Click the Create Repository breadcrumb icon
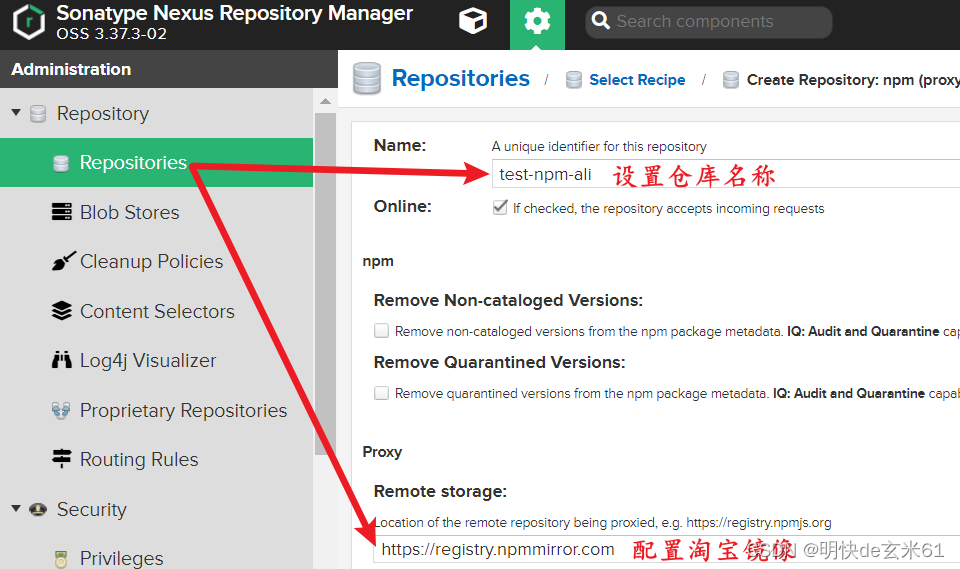Screen dimensions: 960x569 tap(730, 80)
